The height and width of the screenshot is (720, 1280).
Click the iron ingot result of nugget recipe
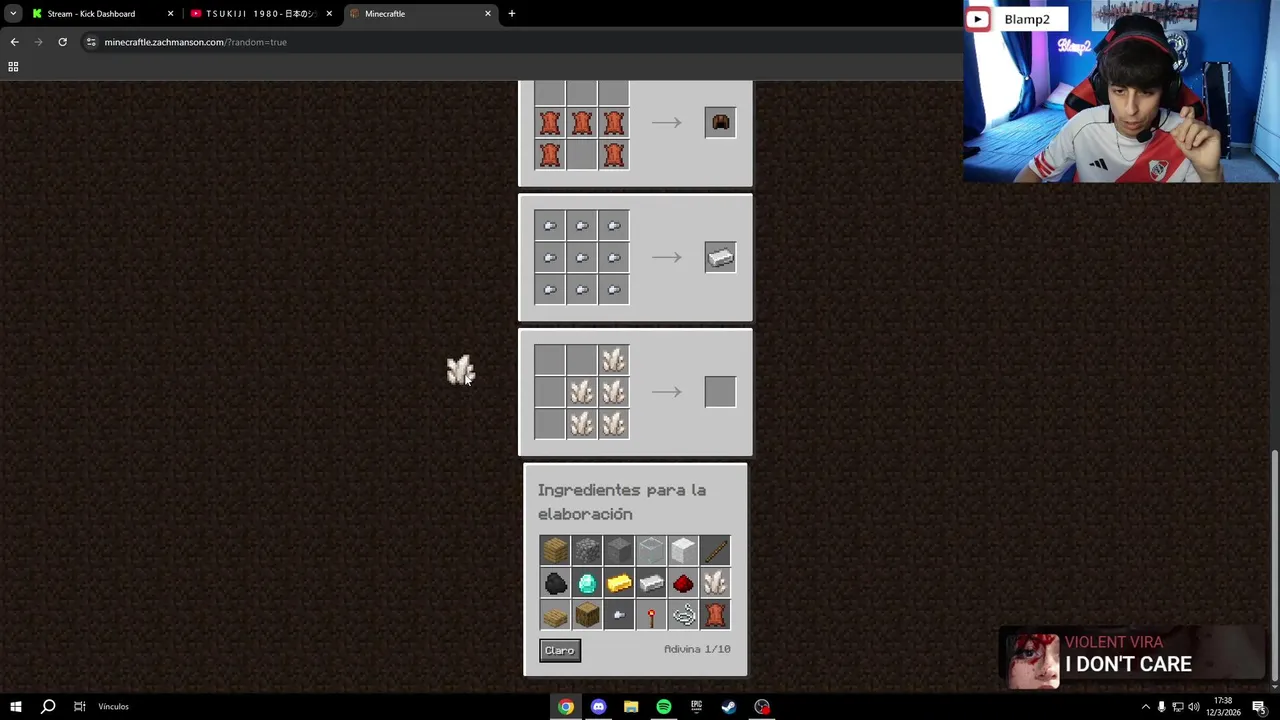click(720, 257)
